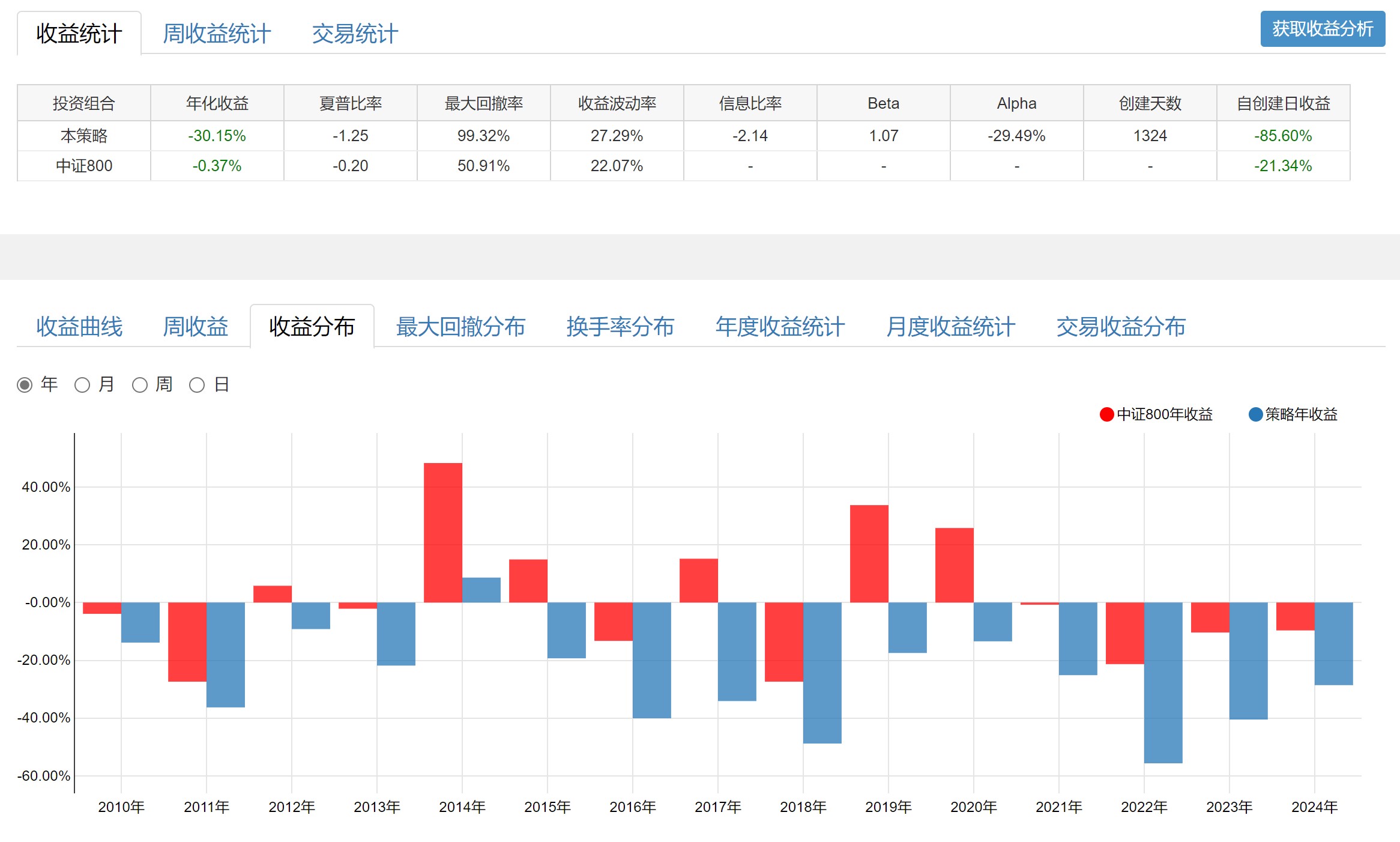Screen dimensions: 1400x842
Task: Open 最大回撤分布 tab
Action: pyautogui.click(x=460, y=327)
